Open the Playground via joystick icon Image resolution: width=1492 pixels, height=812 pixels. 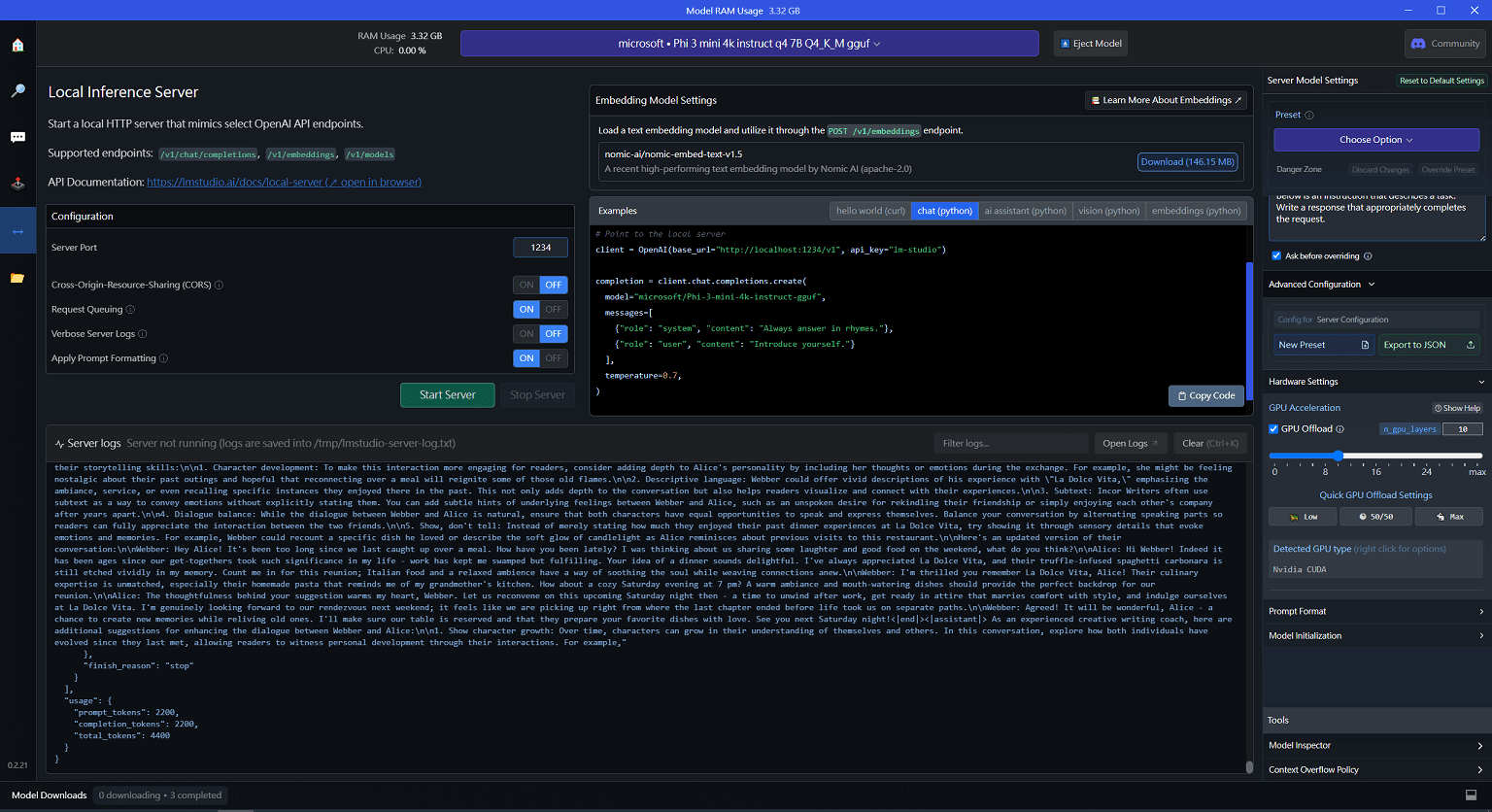pyautogui.click(x=17, y=183)
